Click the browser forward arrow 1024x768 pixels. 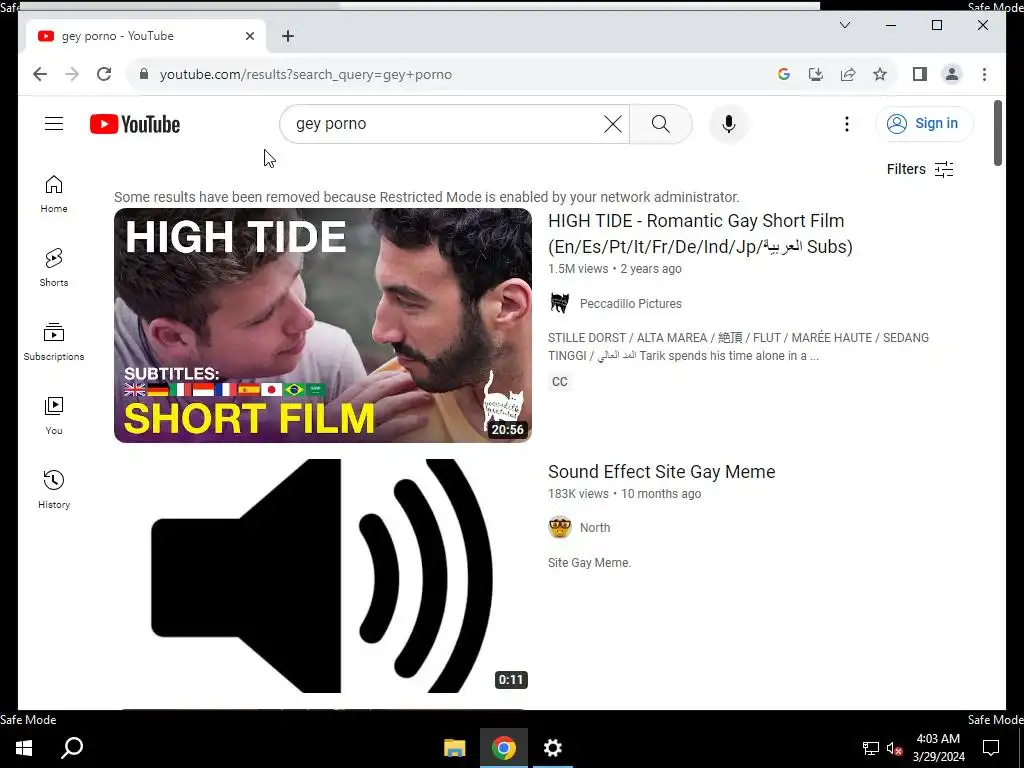coord(72,74)
